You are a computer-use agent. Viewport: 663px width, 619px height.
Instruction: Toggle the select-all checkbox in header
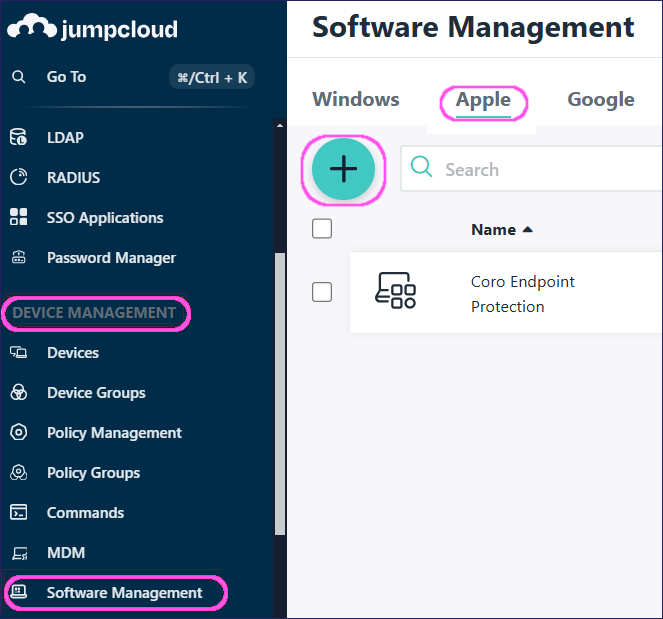point(322,229)
